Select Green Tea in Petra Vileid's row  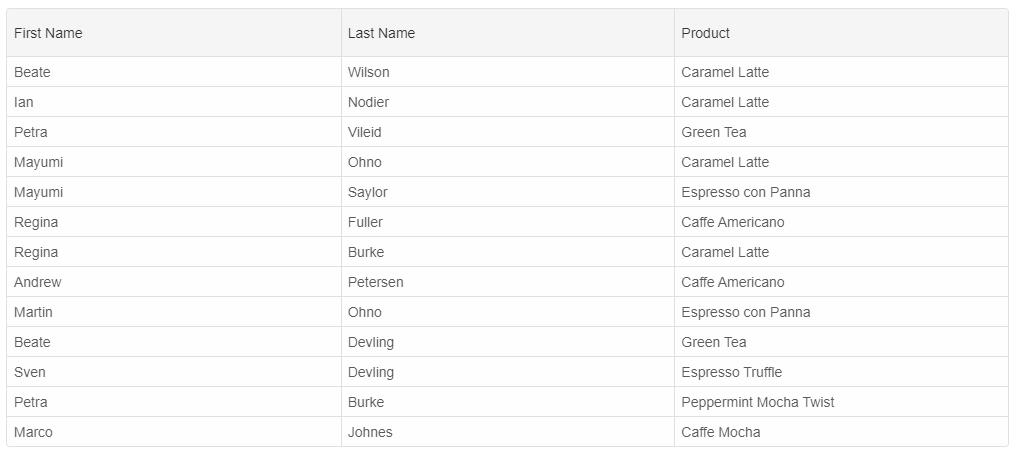click(714, 132)
